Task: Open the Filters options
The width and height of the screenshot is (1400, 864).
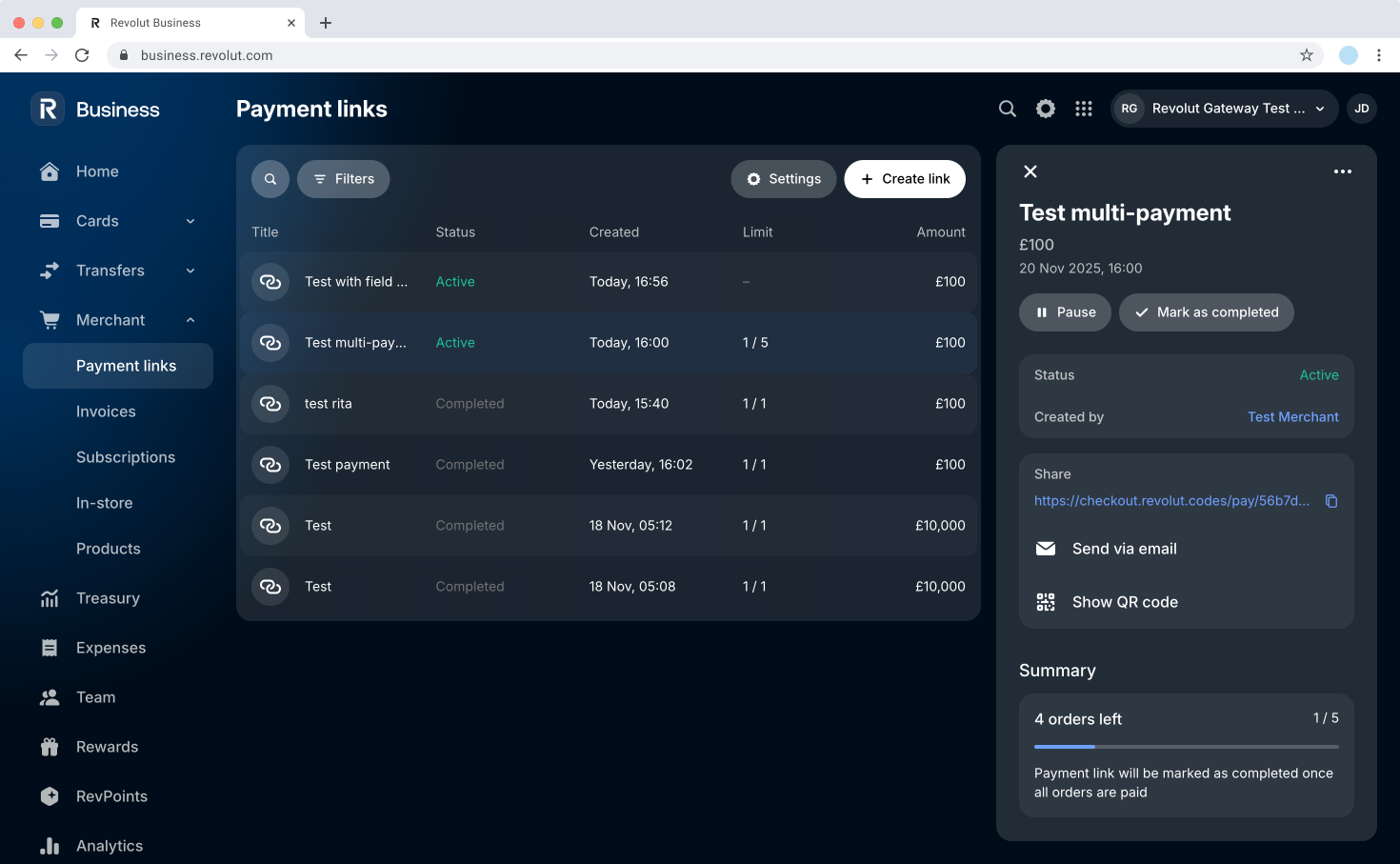Action: [x=343, y=178]
